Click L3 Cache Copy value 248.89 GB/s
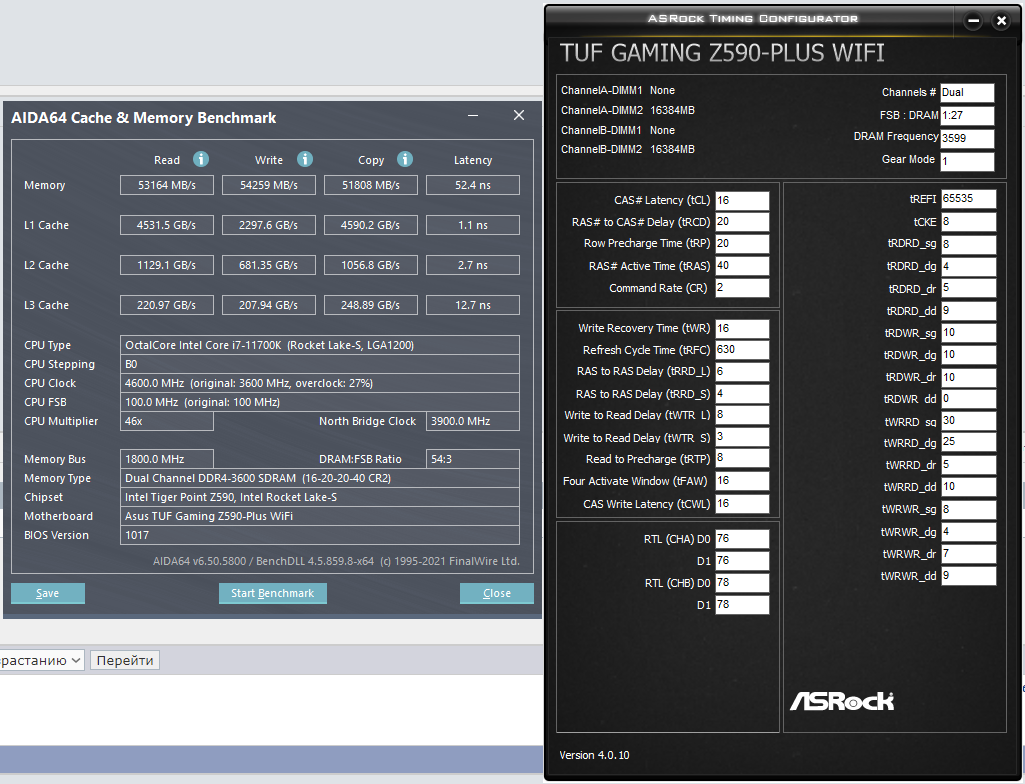The height and width of the screenshot is (784, 1025). 371,305
